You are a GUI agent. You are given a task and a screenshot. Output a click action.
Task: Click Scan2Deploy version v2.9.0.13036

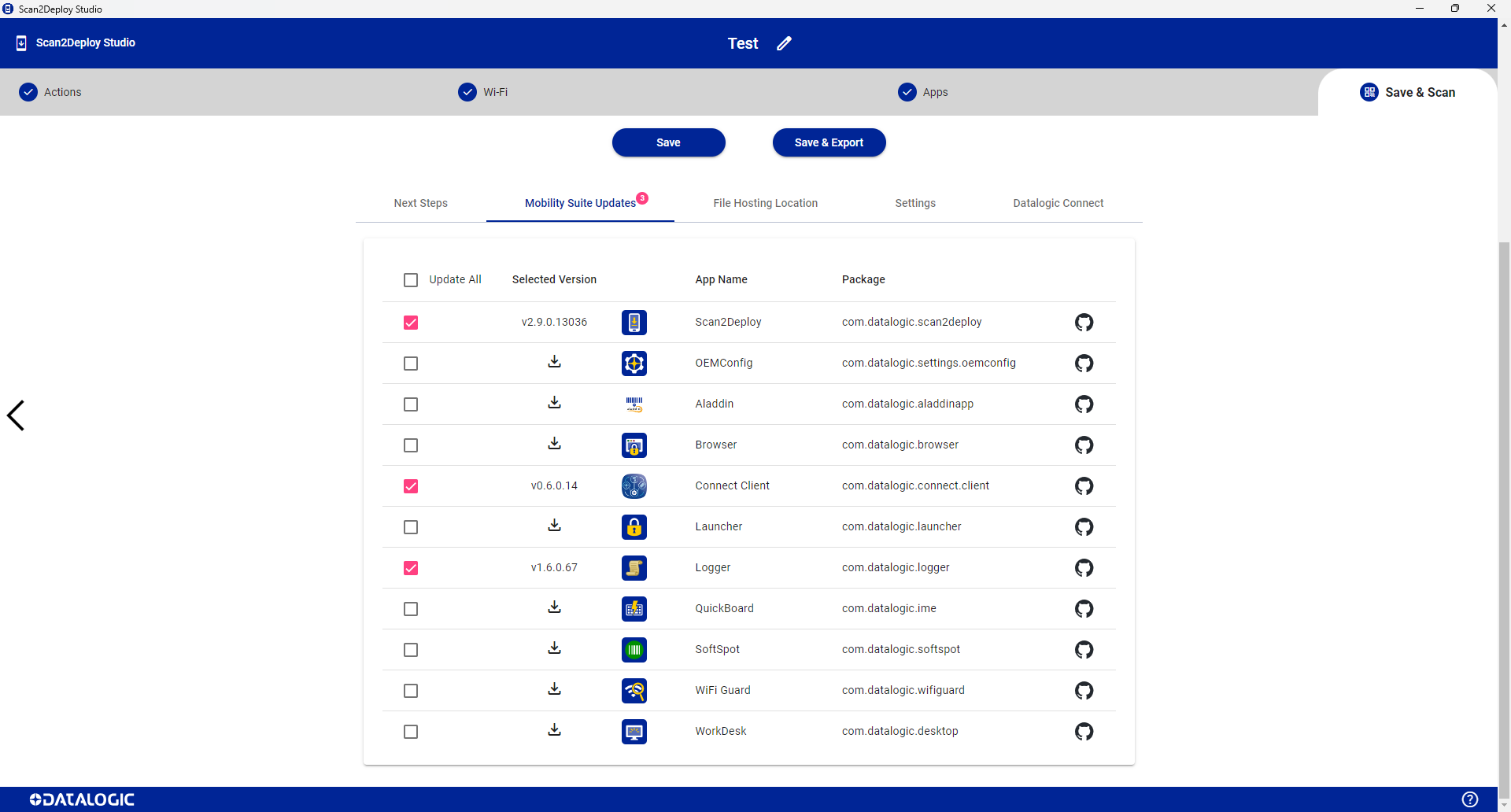point(554,322)
